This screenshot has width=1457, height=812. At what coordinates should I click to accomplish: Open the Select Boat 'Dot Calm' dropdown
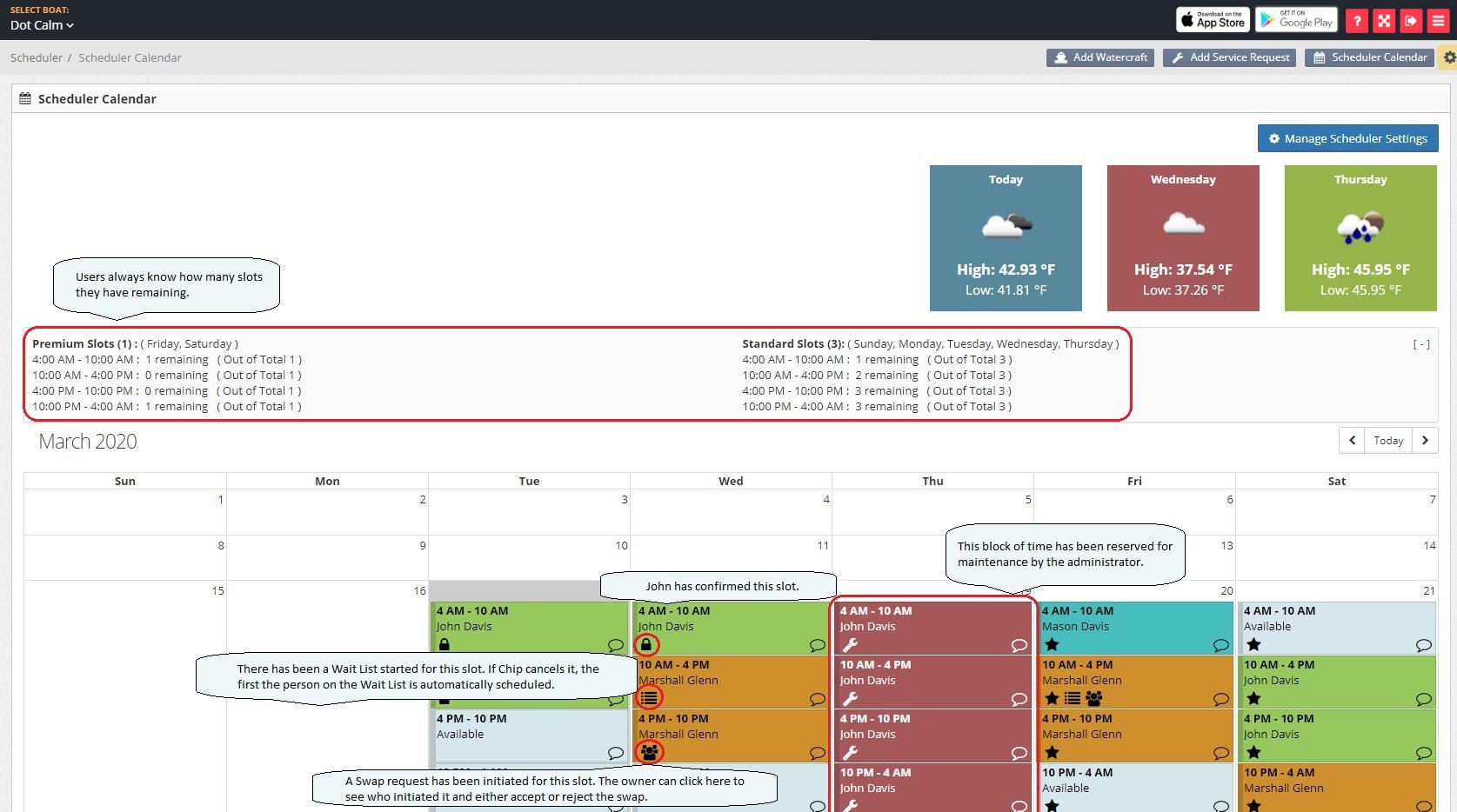point(42,25)
